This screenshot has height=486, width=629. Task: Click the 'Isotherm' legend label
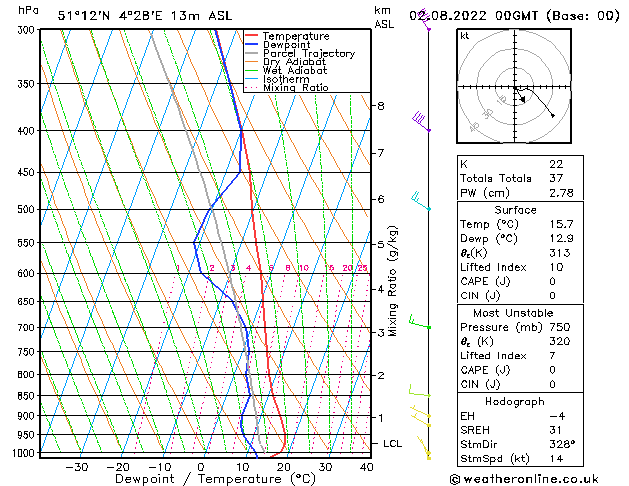click(x=286, y=79)
